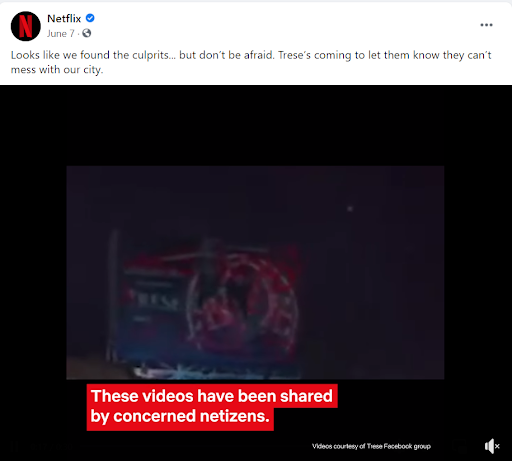Viewport: 512px width, 461px height.
Task: Click the blue verified badge
Action: click(90, 18)
